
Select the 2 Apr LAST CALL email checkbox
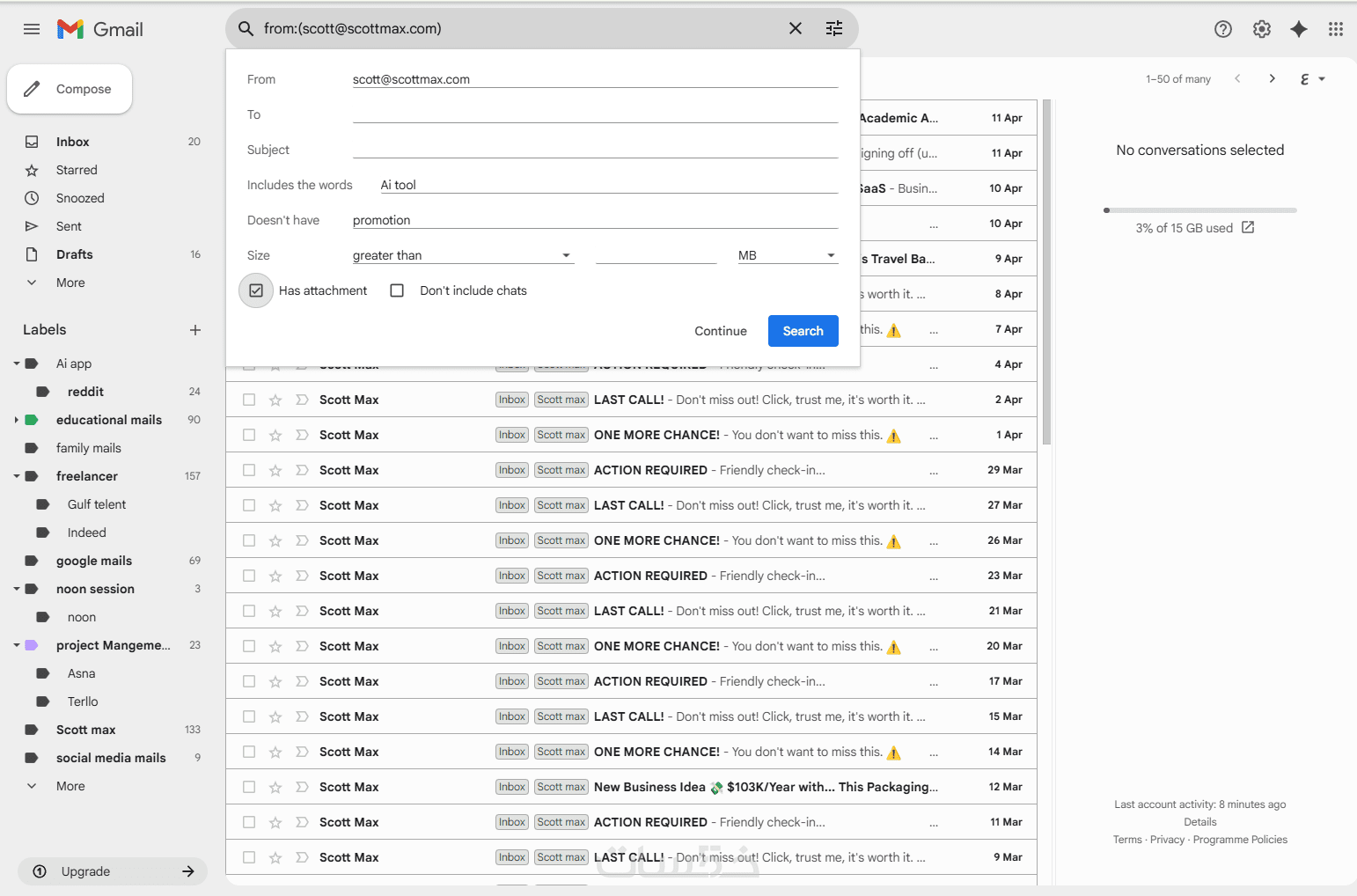click(x=249, y=400)
